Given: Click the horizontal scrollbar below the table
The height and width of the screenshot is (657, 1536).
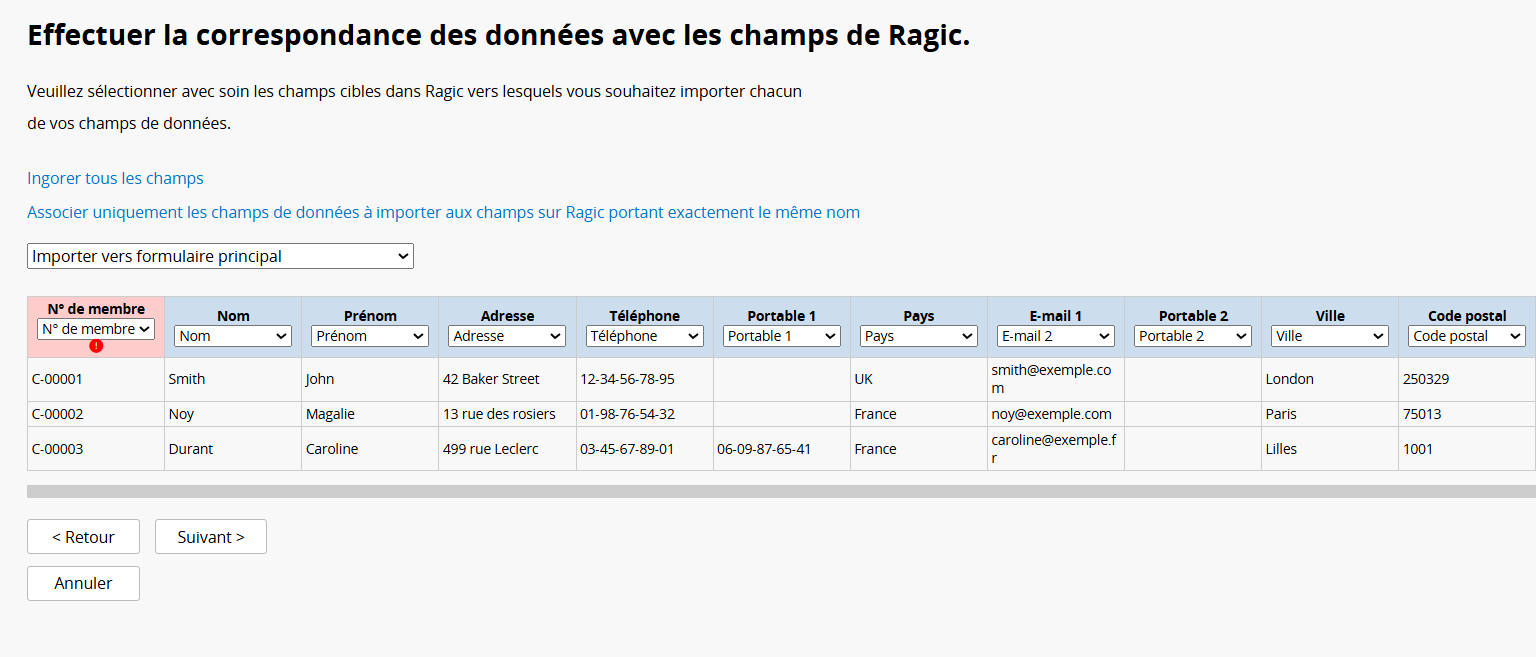Looking at the screenshot, I should (x=780, y=491).
